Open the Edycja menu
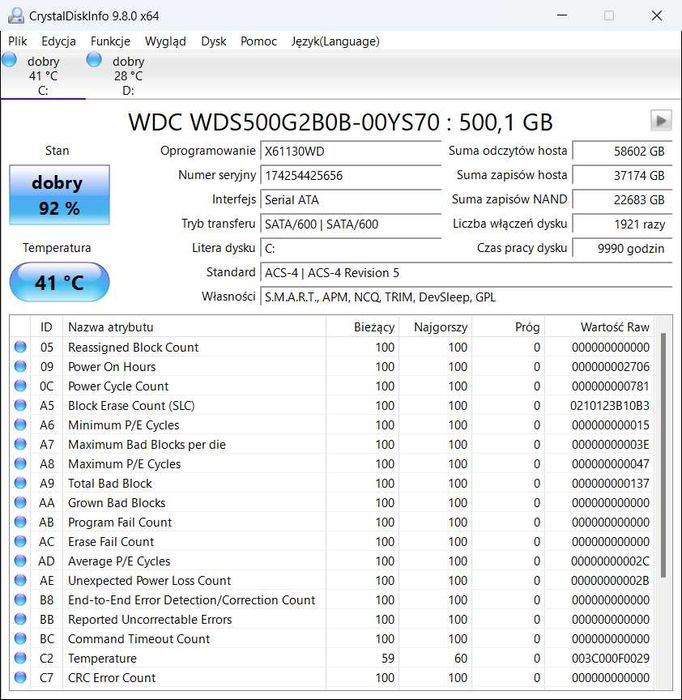 point(58,41)
